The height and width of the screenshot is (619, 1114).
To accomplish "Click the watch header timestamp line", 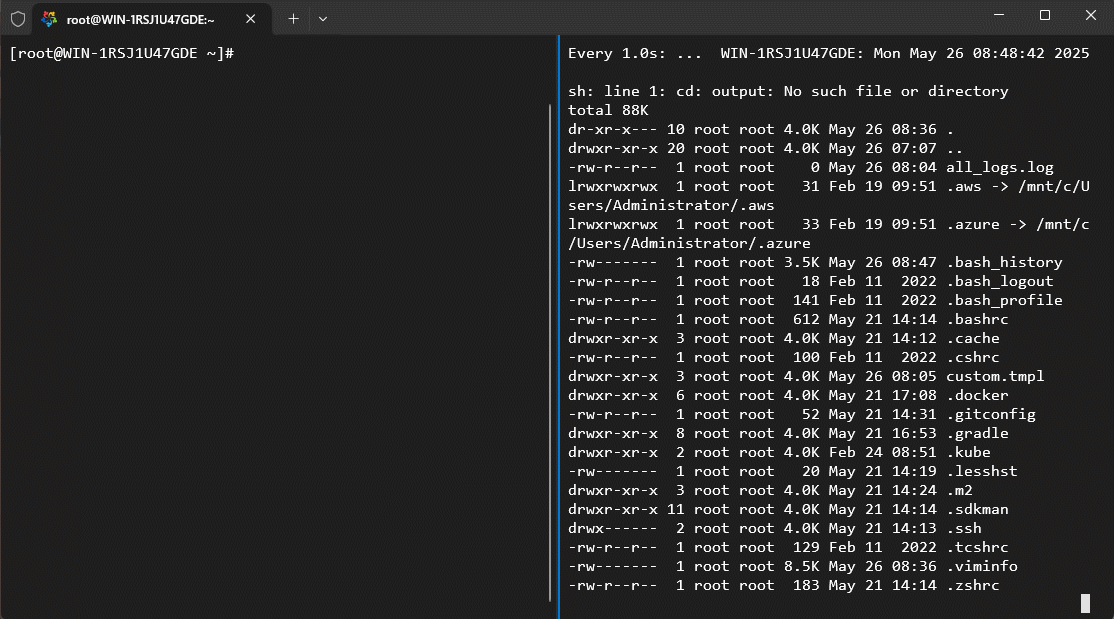I will (x=828, y=53).
